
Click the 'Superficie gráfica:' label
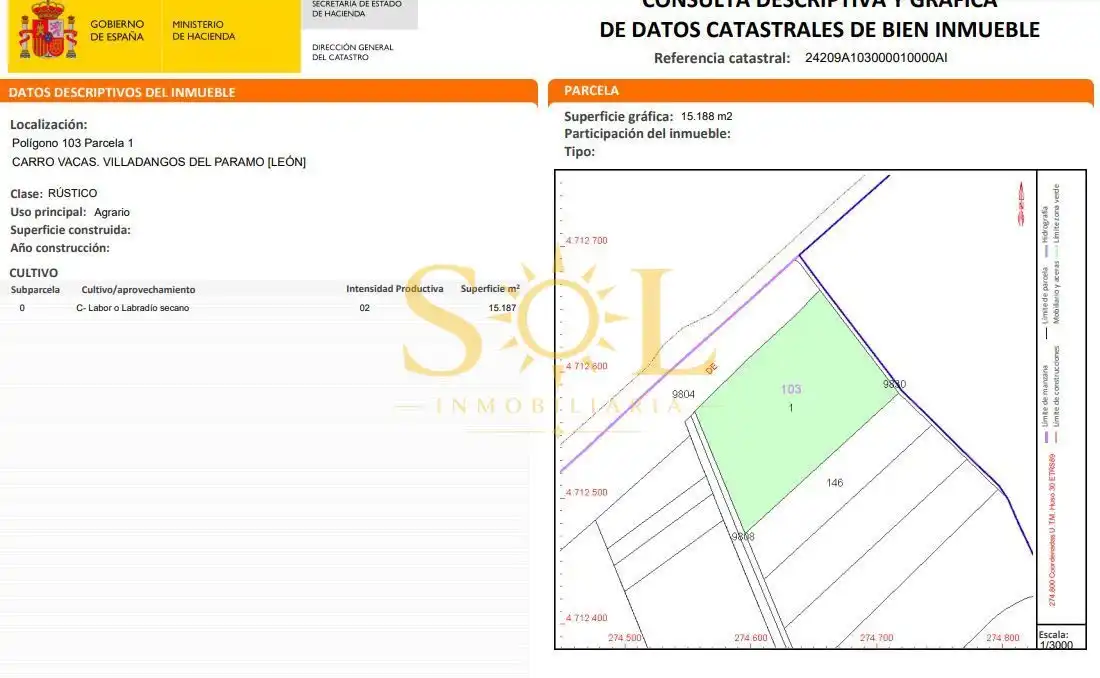619,117
